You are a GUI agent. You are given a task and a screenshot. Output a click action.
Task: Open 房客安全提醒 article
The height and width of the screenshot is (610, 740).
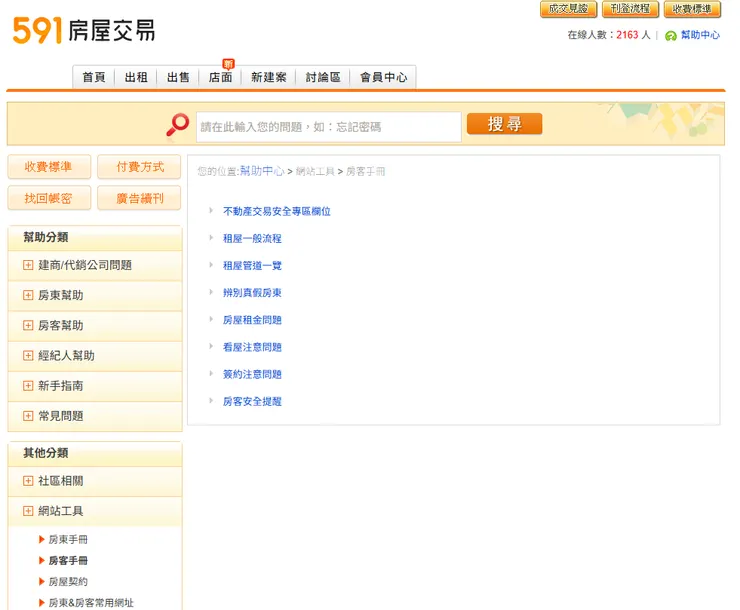click(x=252, y=401)
